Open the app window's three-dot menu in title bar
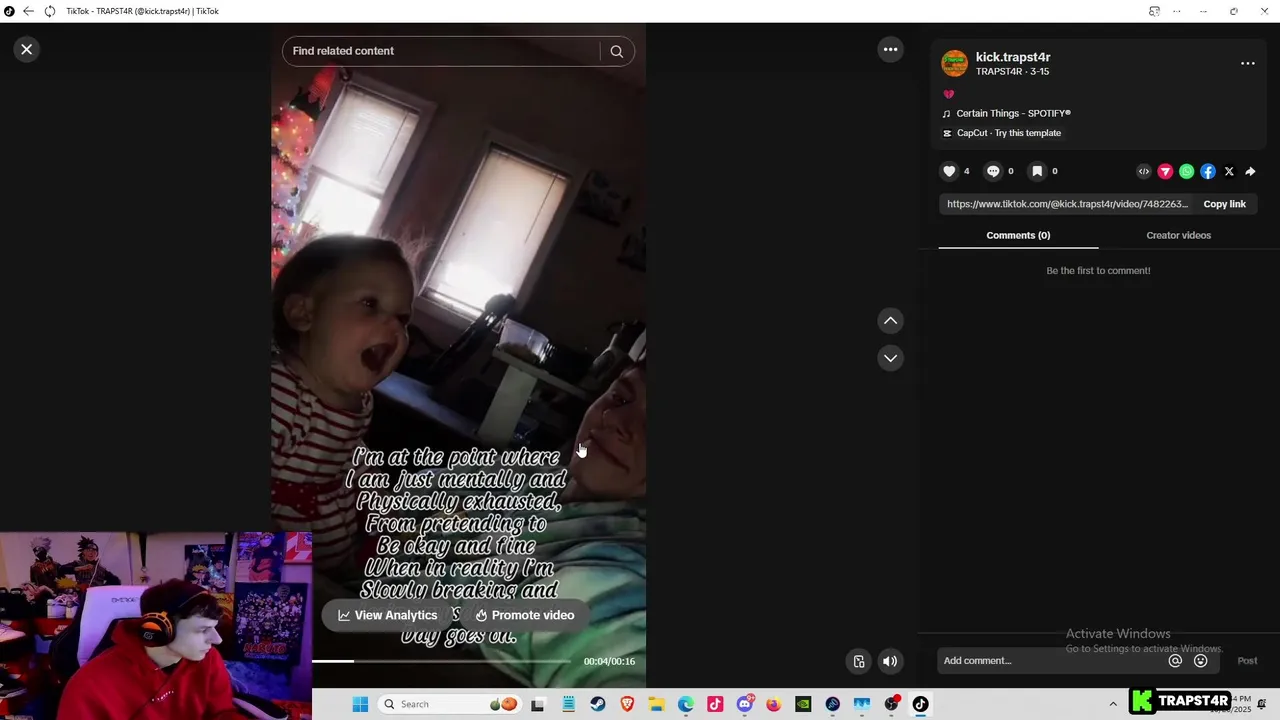This screenshot has height=720, width=1280. [1177, 11]
